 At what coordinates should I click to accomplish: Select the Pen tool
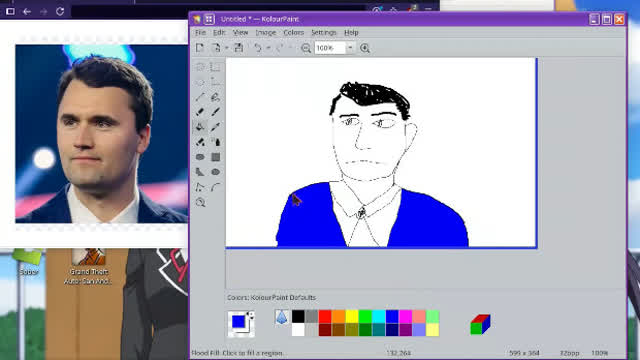[216, 97]
